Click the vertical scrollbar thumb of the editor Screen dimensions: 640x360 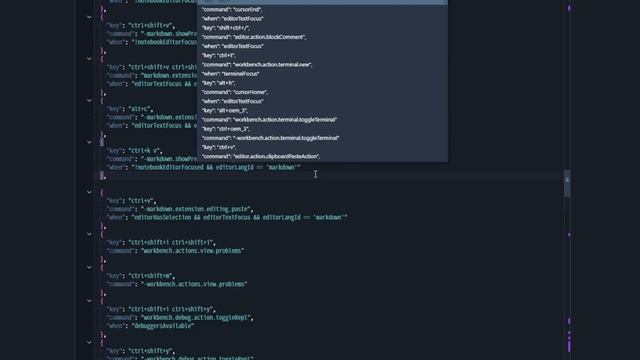(567, 184)
